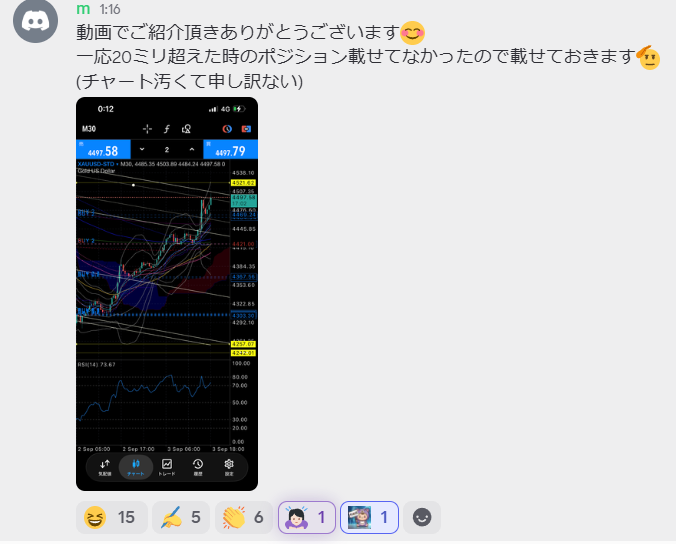Open the quotes tab with arrows icon
The image size is (676, 544).
click(105, 467)
